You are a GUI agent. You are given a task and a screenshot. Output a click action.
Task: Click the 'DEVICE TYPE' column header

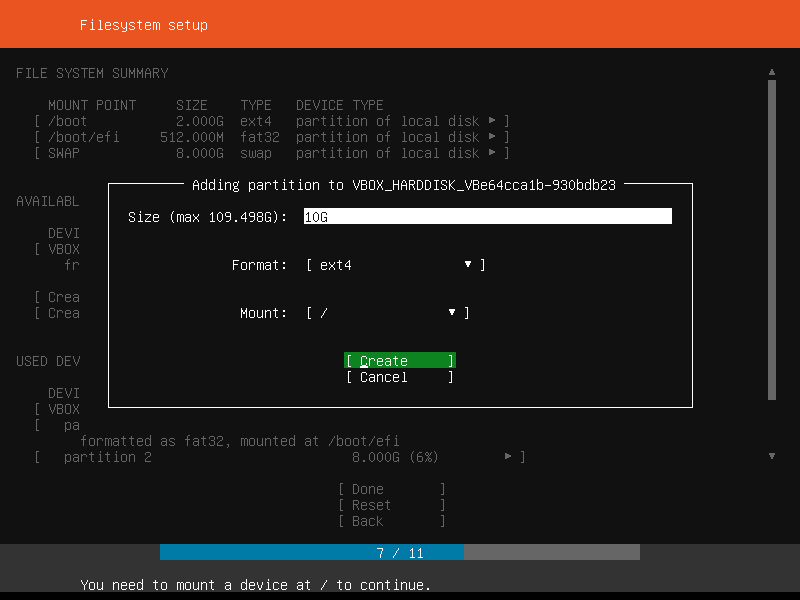(340, 106)
